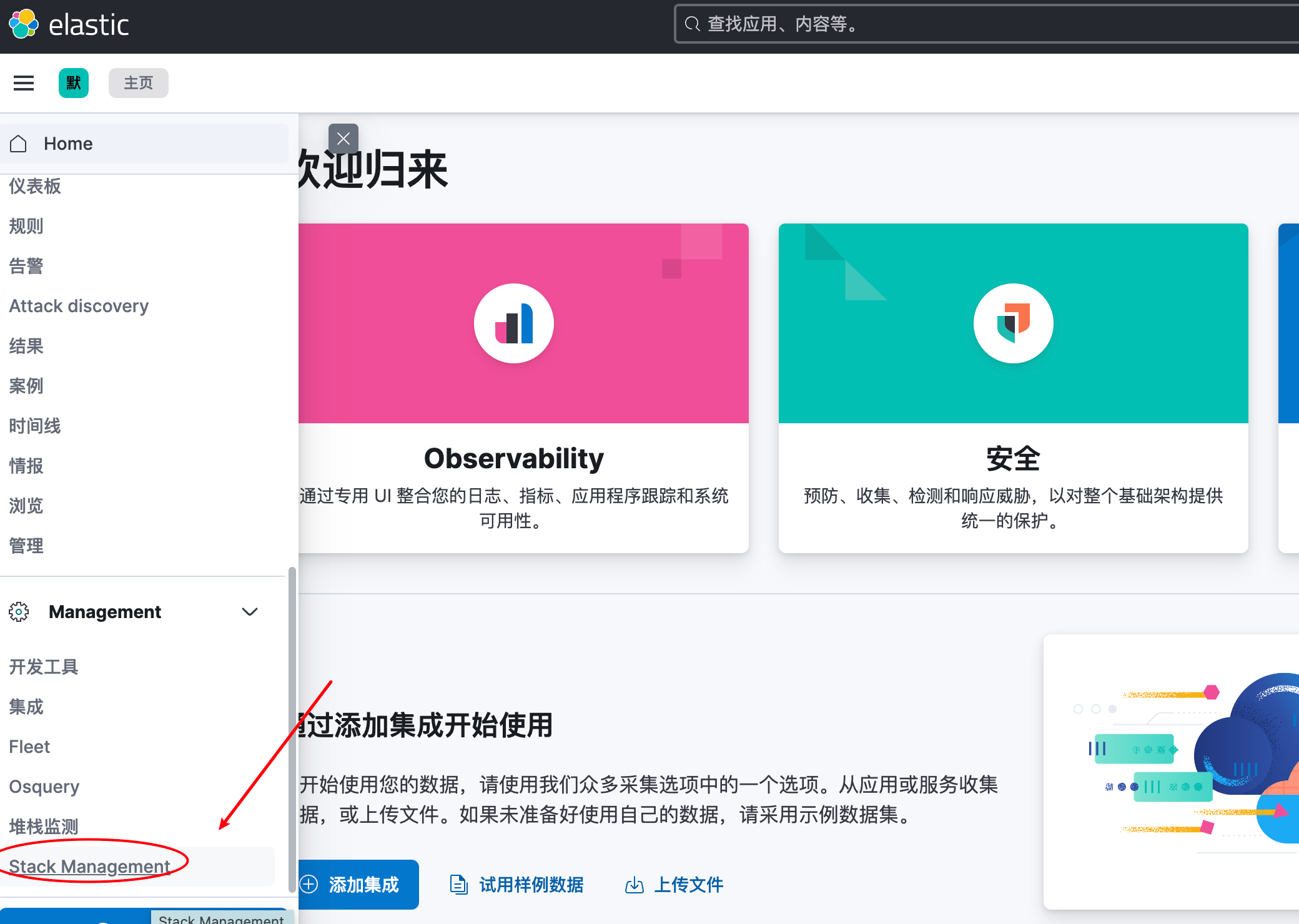Click the 主页 breadcrumb
The width and height of the screenshot is (1299, 924).
pos(138,82)
